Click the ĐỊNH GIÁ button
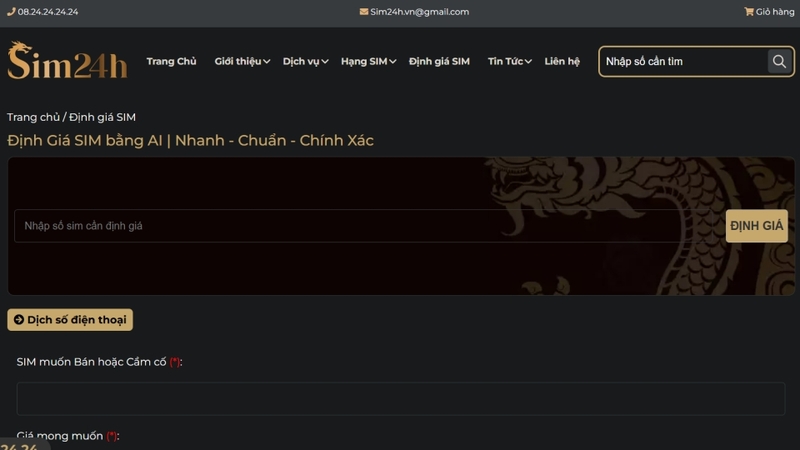This screenshot has height=450, width=800. (x=757, y=226)
